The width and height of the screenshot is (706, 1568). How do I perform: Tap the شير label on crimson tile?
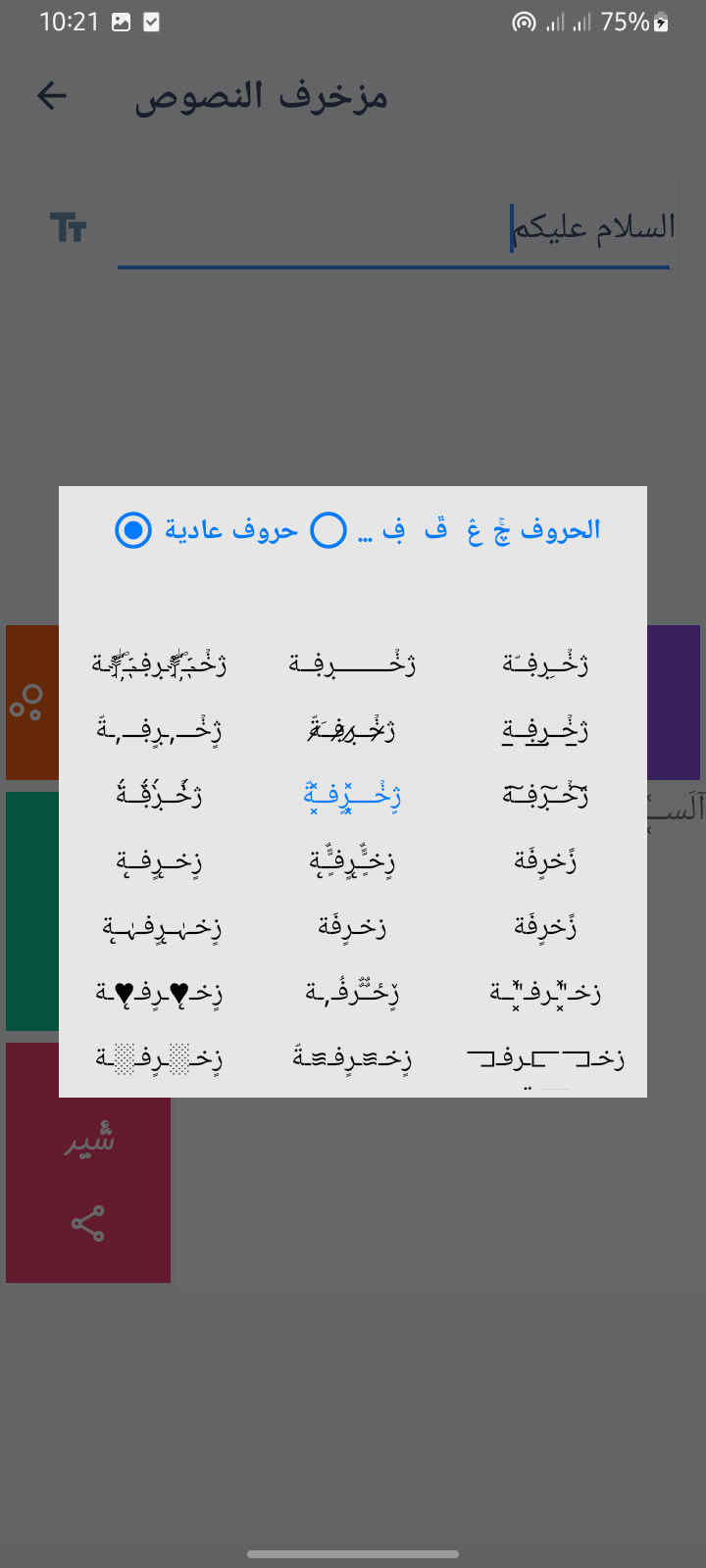tap(90, 1140)
